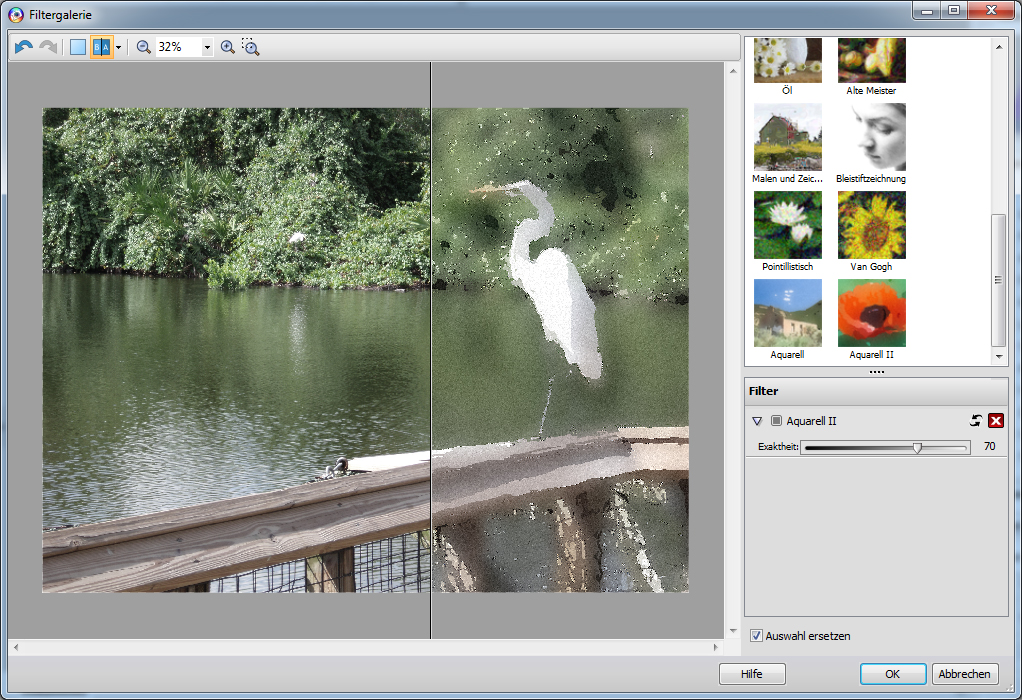The height and width of the screenshot is (700, 1022).
Task: Activate the zoom-to-selection tool
Action: pyautogui.click(x=250, y=47)
